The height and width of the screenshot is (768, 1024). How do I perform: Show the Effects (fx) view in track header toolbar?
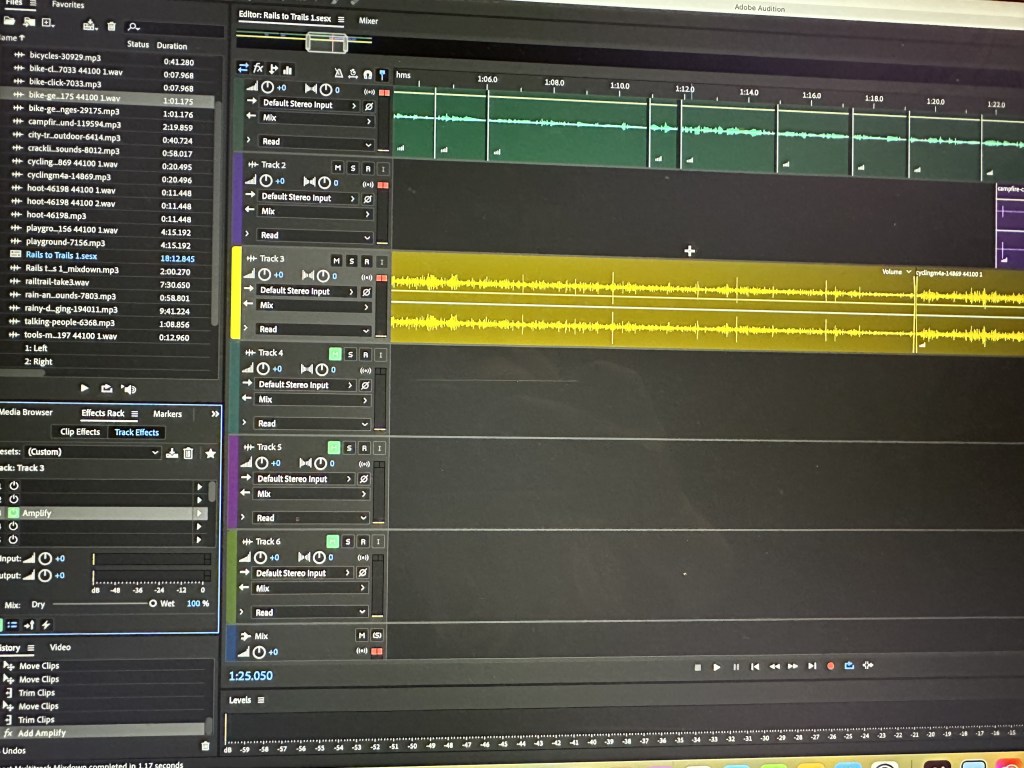point(258,68)
